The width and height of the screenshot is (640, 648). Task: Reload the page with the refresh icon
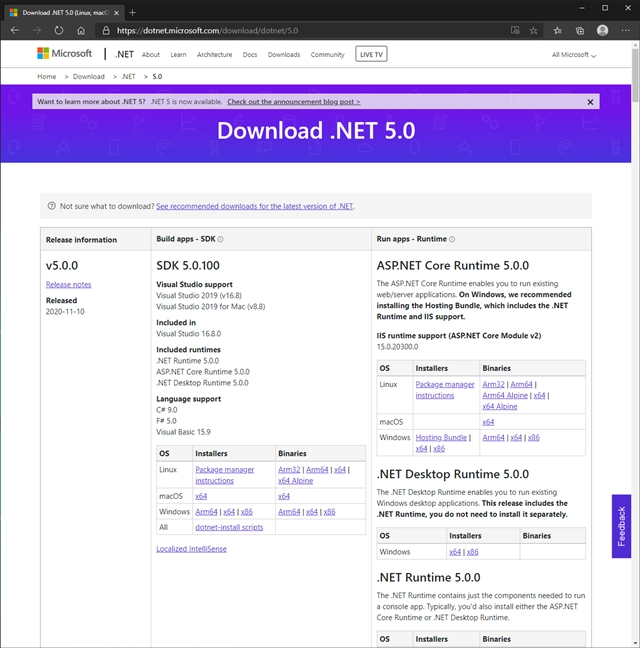click(59, 30)
